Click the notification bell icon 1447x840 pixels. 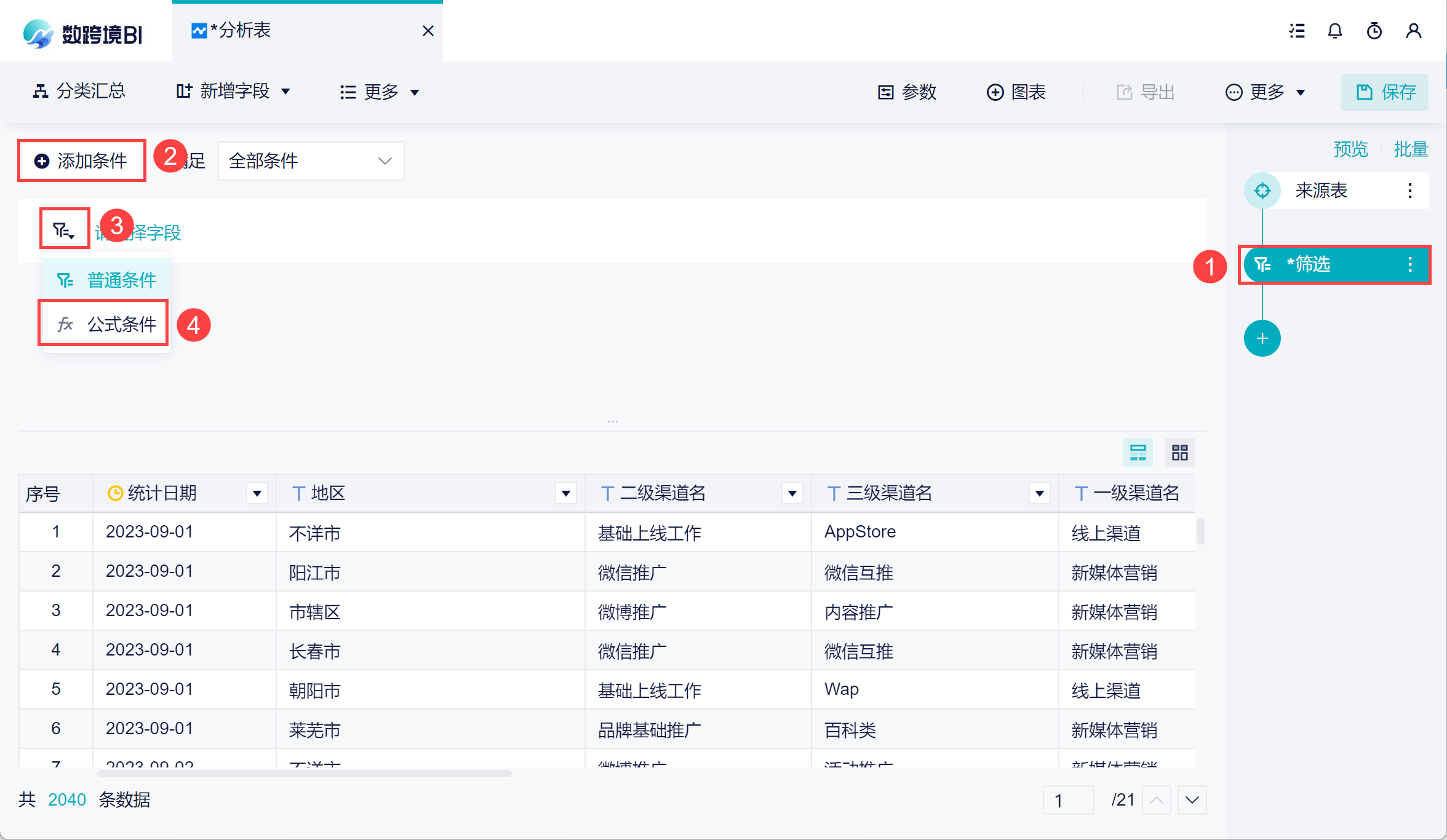1334,31
